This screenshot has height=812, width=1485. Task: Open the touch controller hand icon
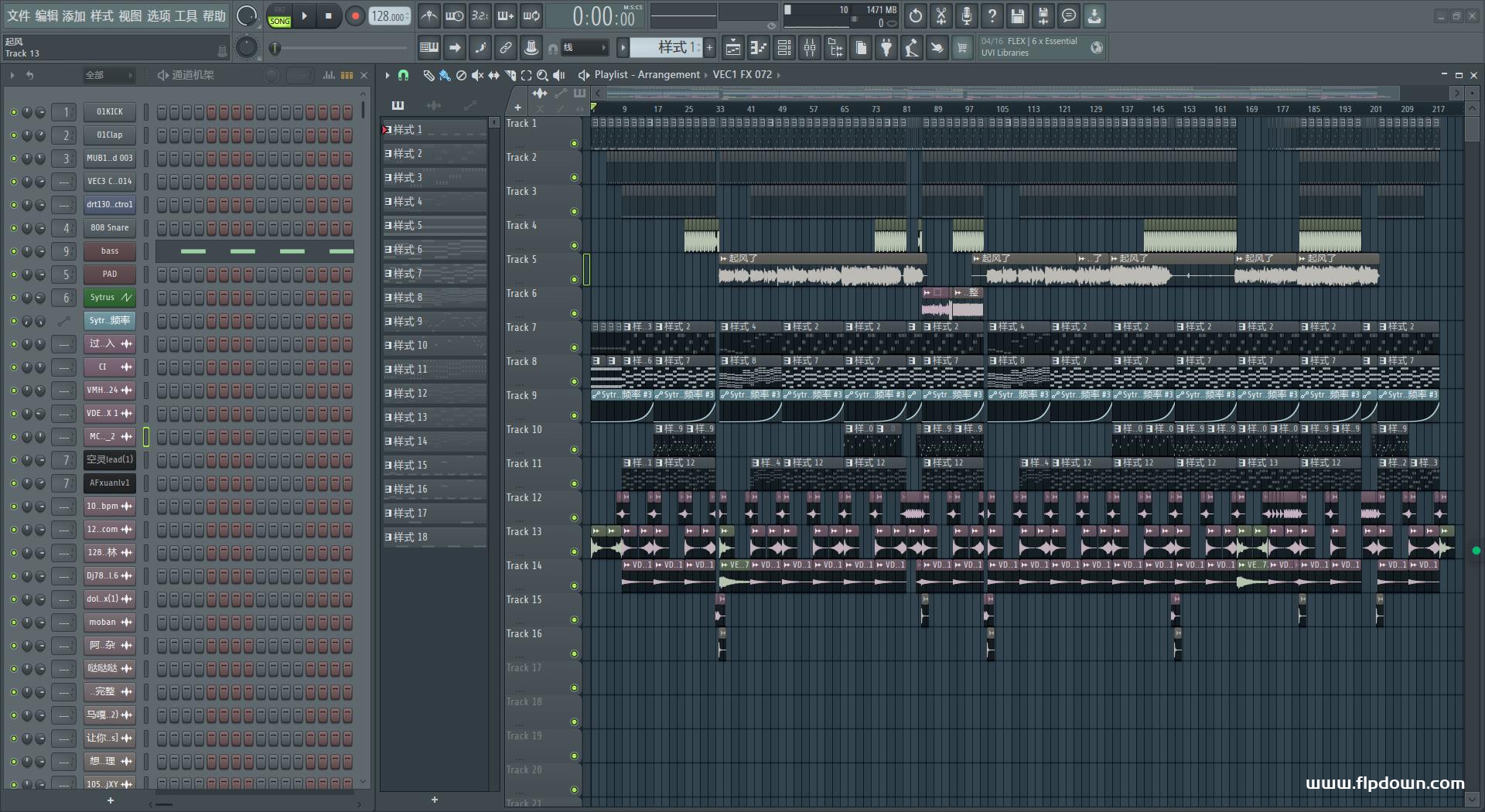tap(937, 48)
